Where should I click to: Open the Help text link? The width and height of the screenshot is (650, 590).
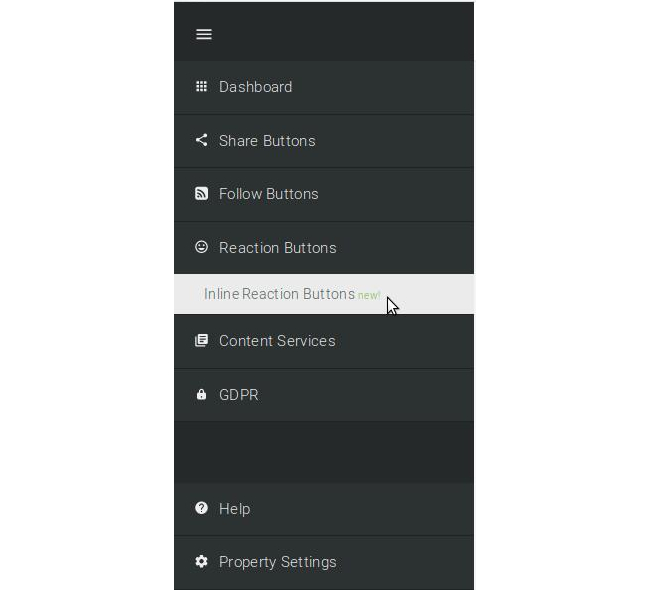point(235,509)
